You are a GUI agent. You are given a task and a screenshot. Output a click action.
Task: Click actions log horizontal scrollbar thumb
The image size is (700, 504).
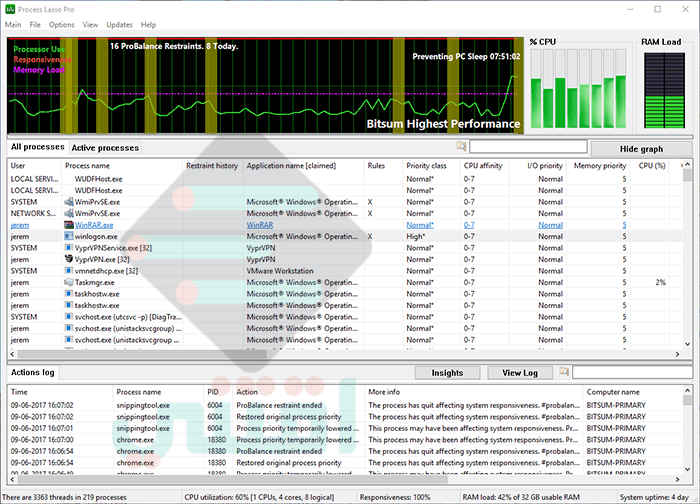tap(232, 479)
